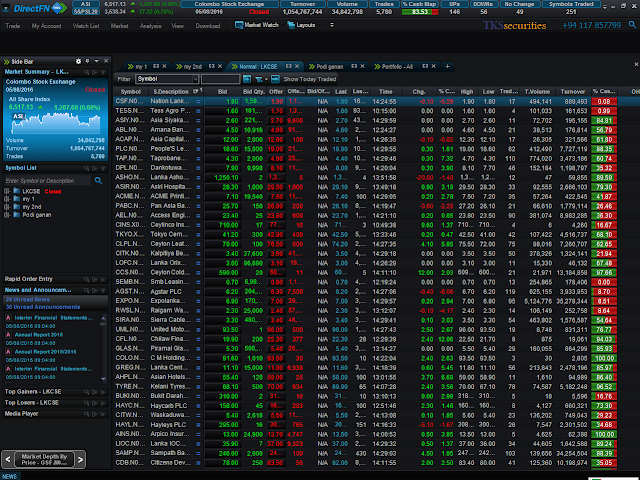Image resolution: width=640 pixels, height=480 pixels.
Task: Open the Side Bar dropdown arrow menu
Action: point(97,61)
